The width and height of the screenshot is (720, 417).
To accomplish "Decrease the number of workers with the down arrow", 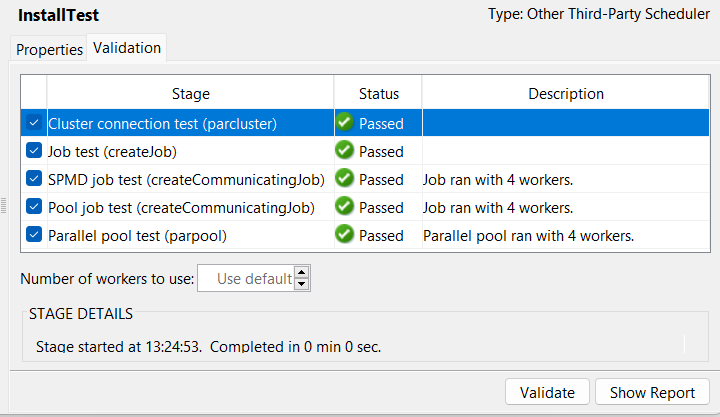I will (302, 284).
